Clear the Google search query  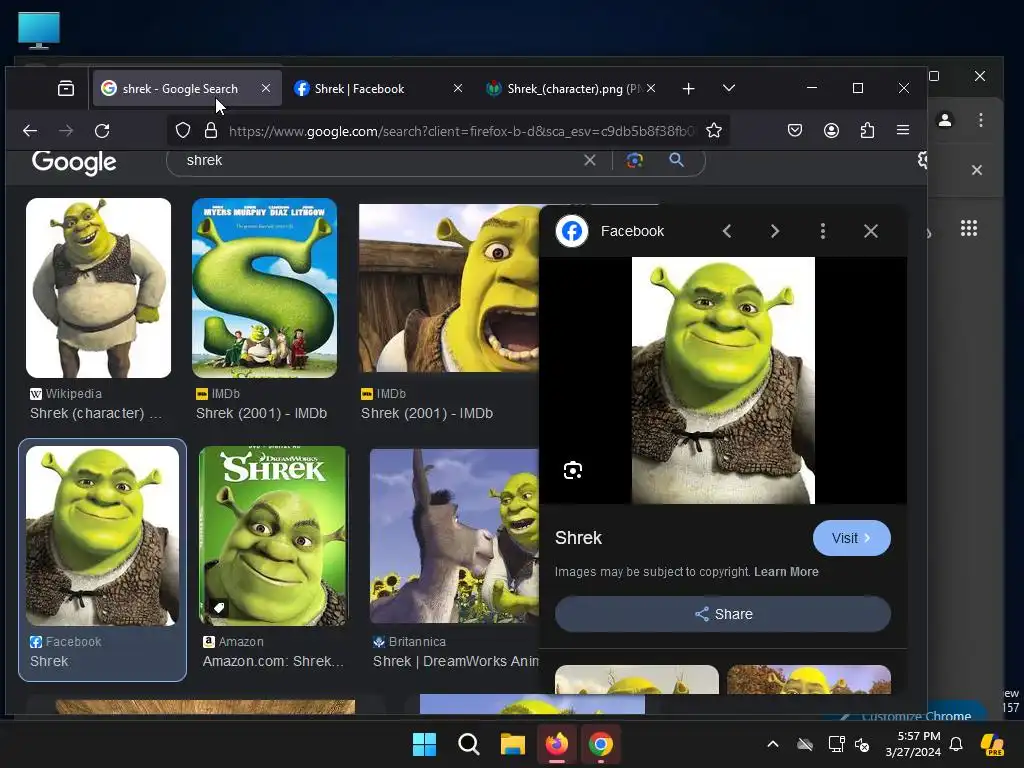[590, 161]
